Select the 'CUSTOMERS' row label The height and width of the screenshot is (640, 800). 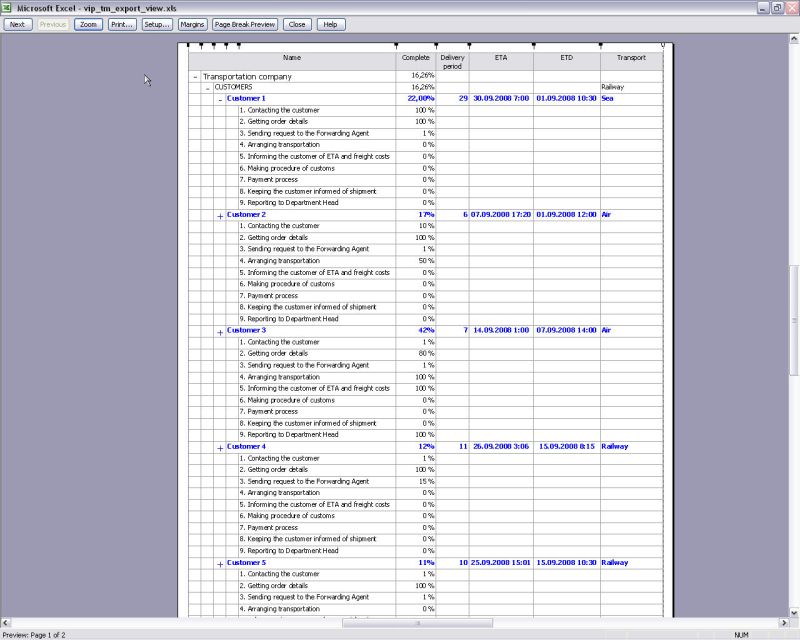click(x=233, y=87)
